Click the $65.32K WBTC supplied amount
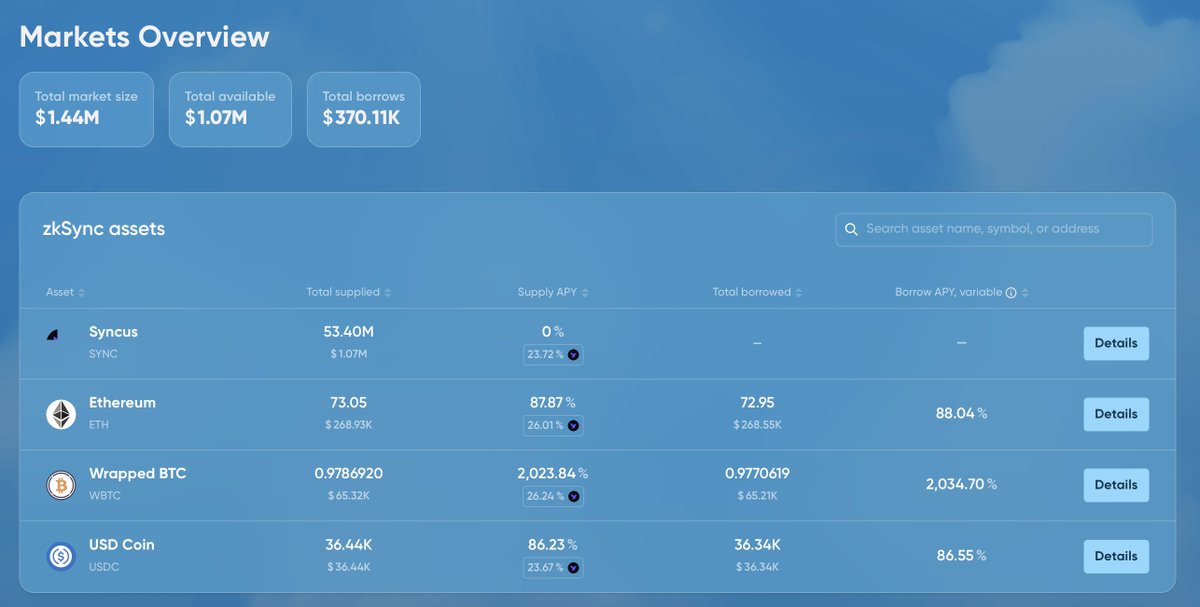 coord(349,496)
